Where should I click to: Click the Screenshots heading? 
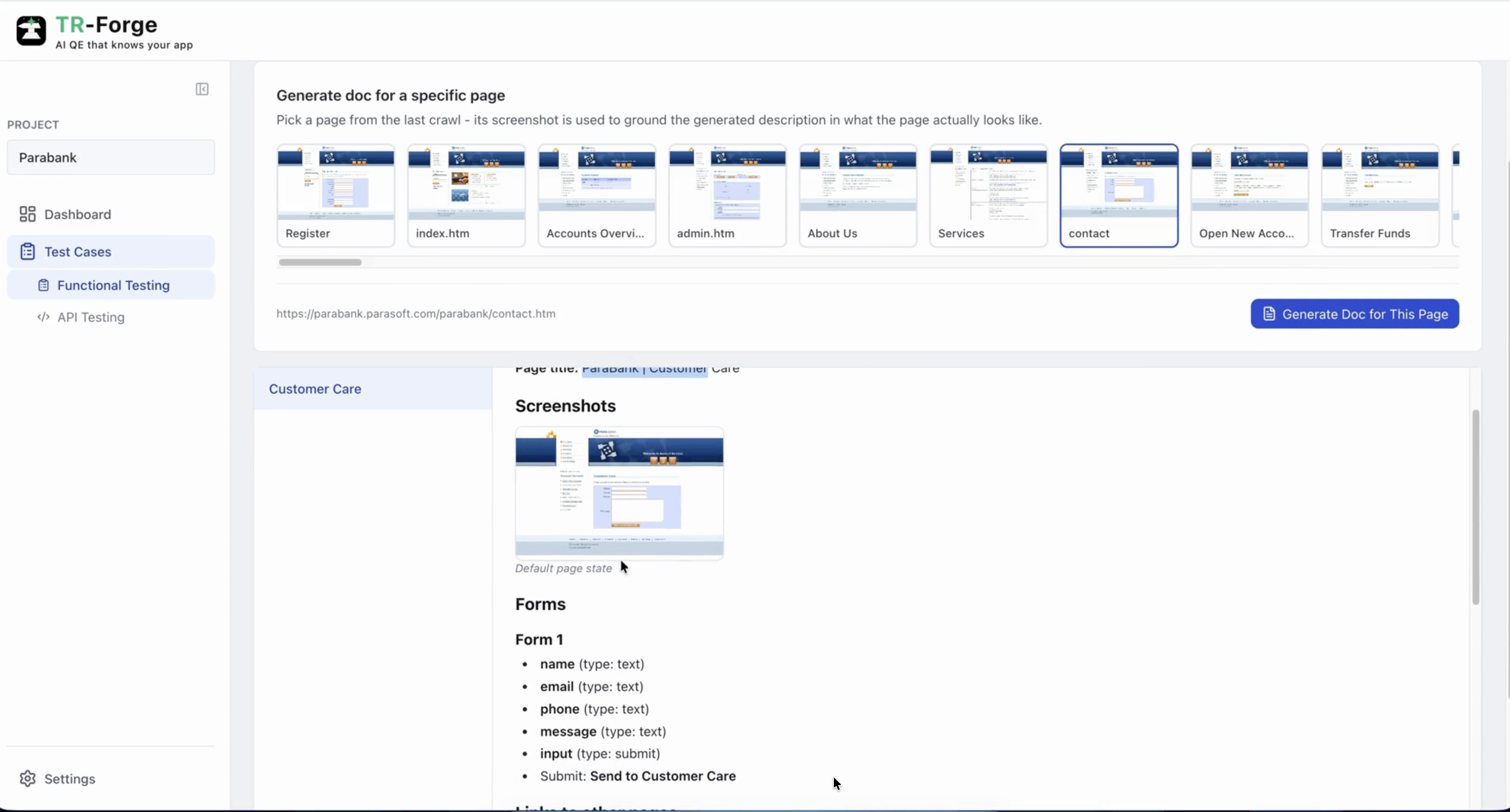566,406
